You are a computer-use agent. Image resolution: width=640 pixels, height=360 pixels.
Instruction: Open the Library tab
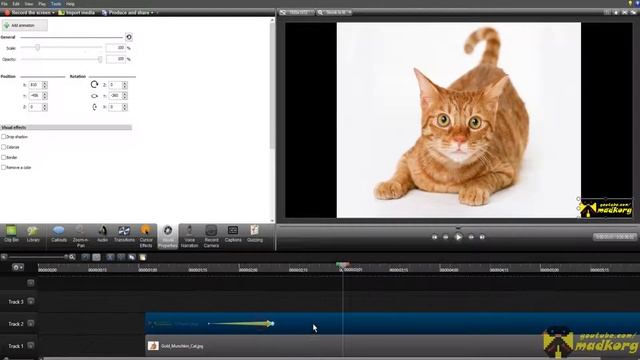point(33,235)
